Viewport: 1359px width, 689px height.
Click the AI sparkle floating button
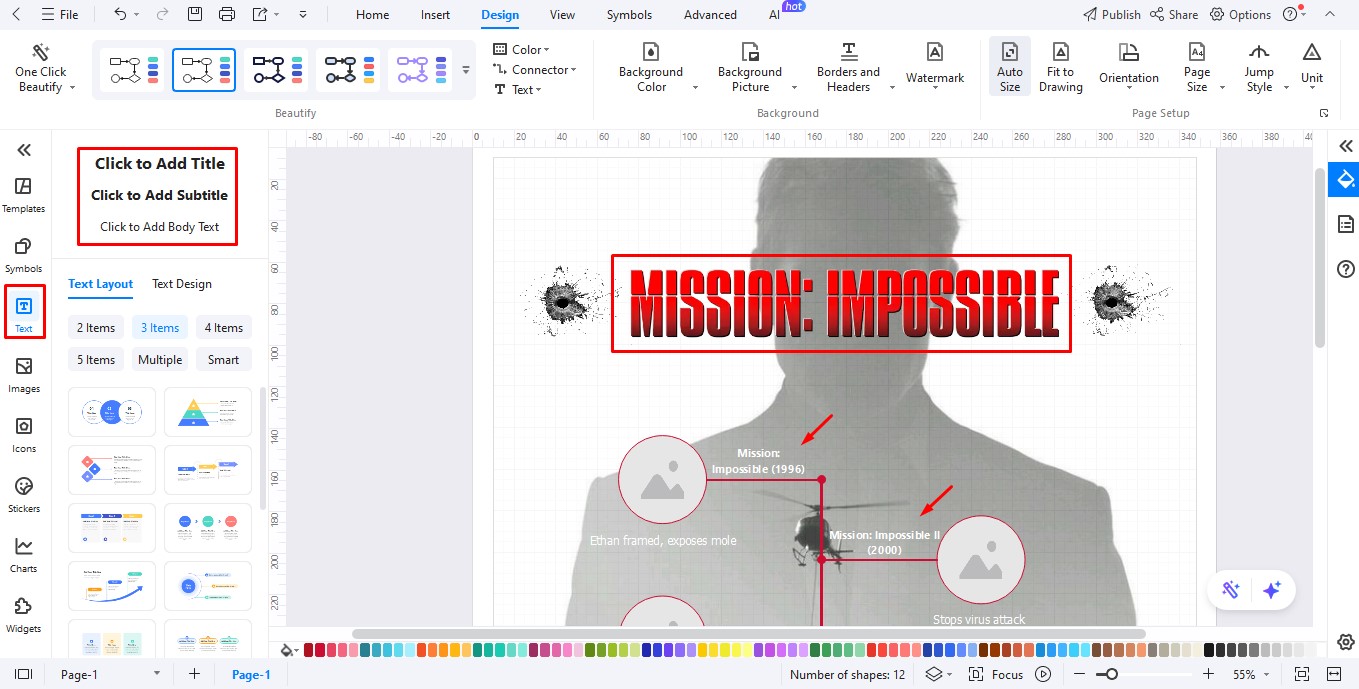(x=1272, y=590)
